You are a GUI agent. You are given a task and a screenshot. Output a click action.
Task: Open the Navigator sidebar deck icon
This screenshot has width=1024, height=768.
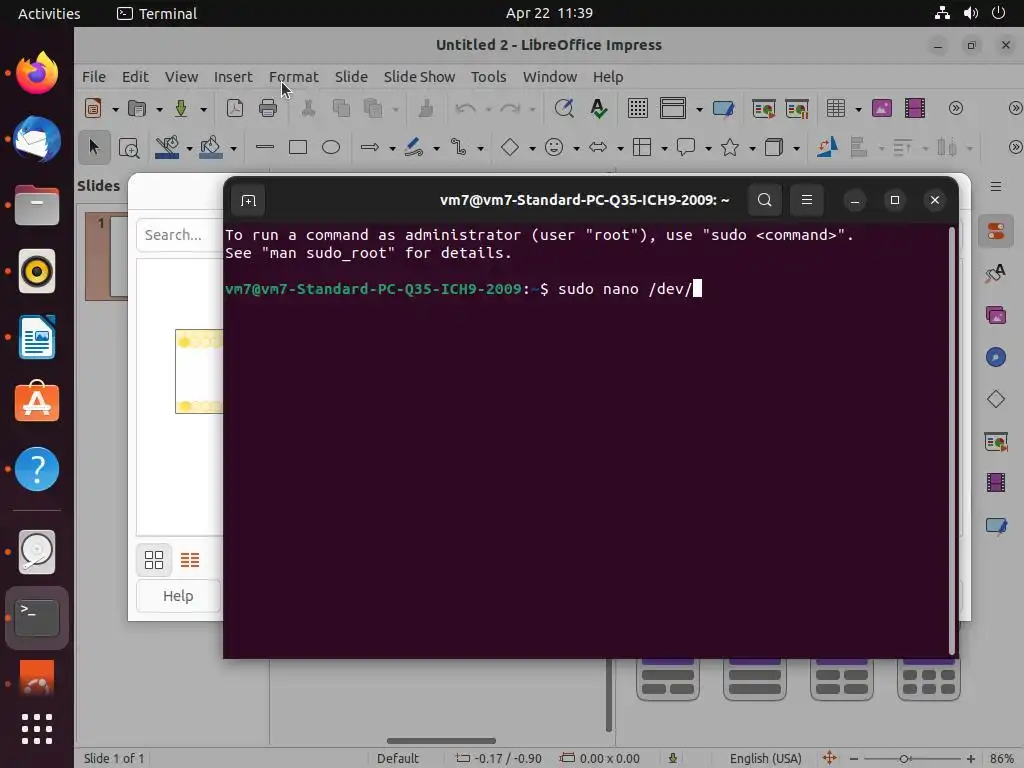(x=995, y=357)
